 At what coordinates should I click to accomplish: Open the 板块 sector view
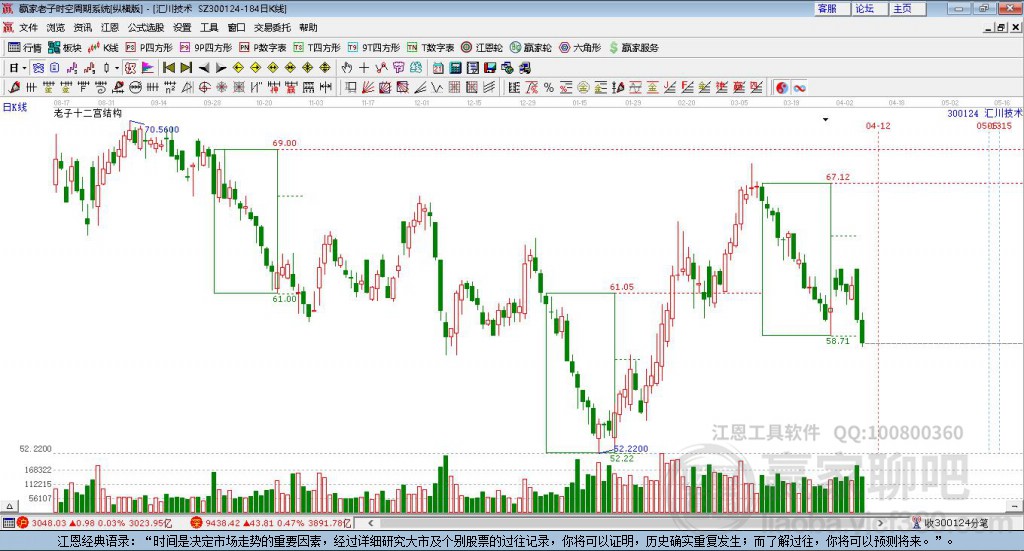click(x=65, y=48)
